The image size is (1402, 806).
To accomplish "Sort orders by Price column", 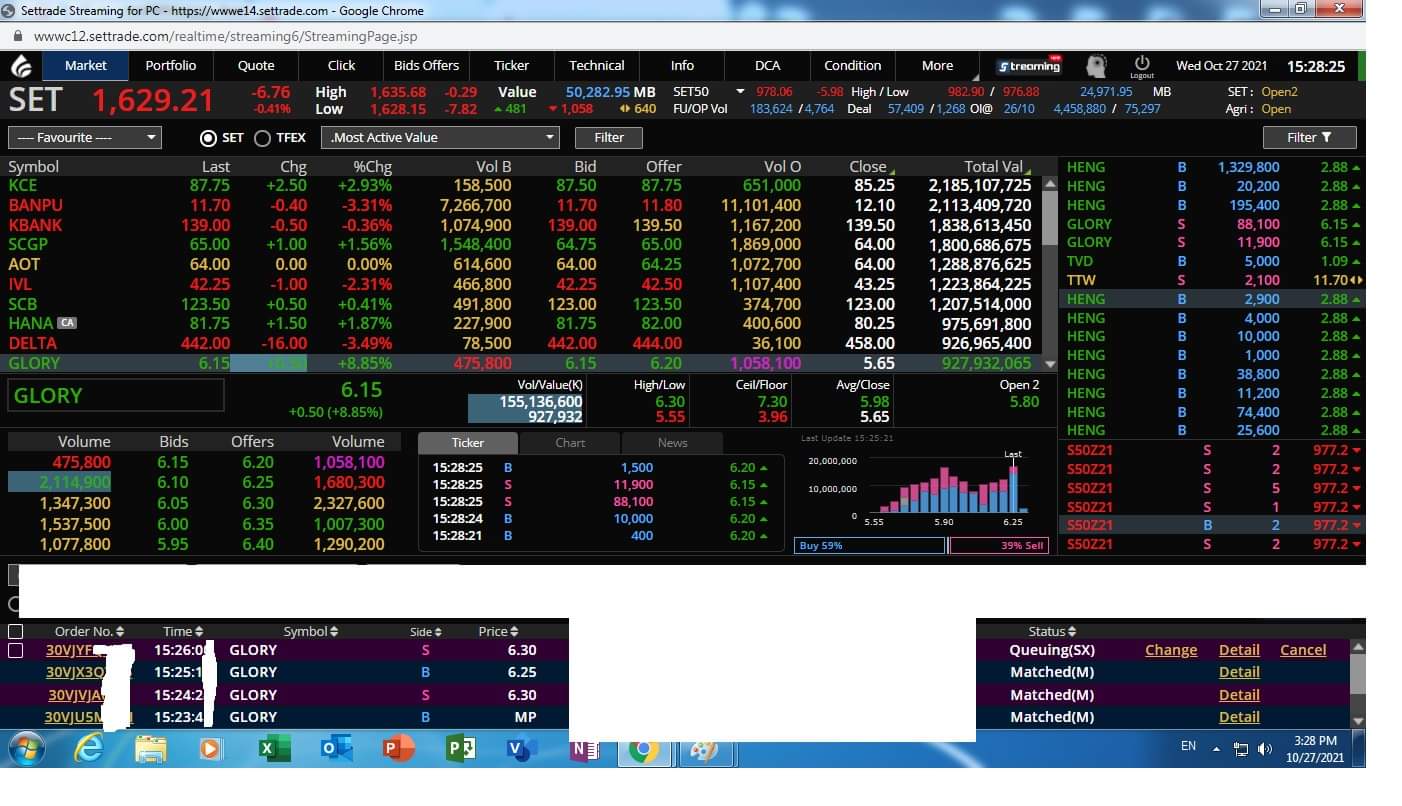I will (x=498, y=631).
